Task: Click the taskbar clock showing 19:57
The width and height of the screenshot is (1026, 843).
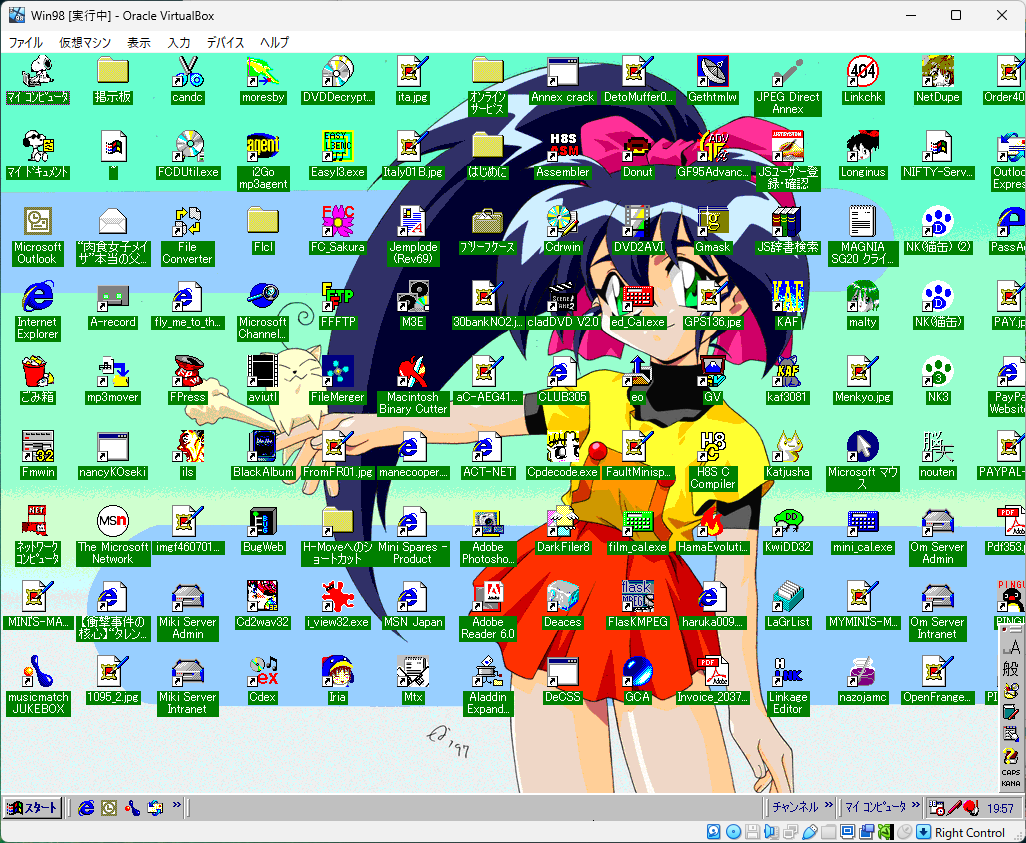Action: pyautogui.click(x=1000, y=808)
